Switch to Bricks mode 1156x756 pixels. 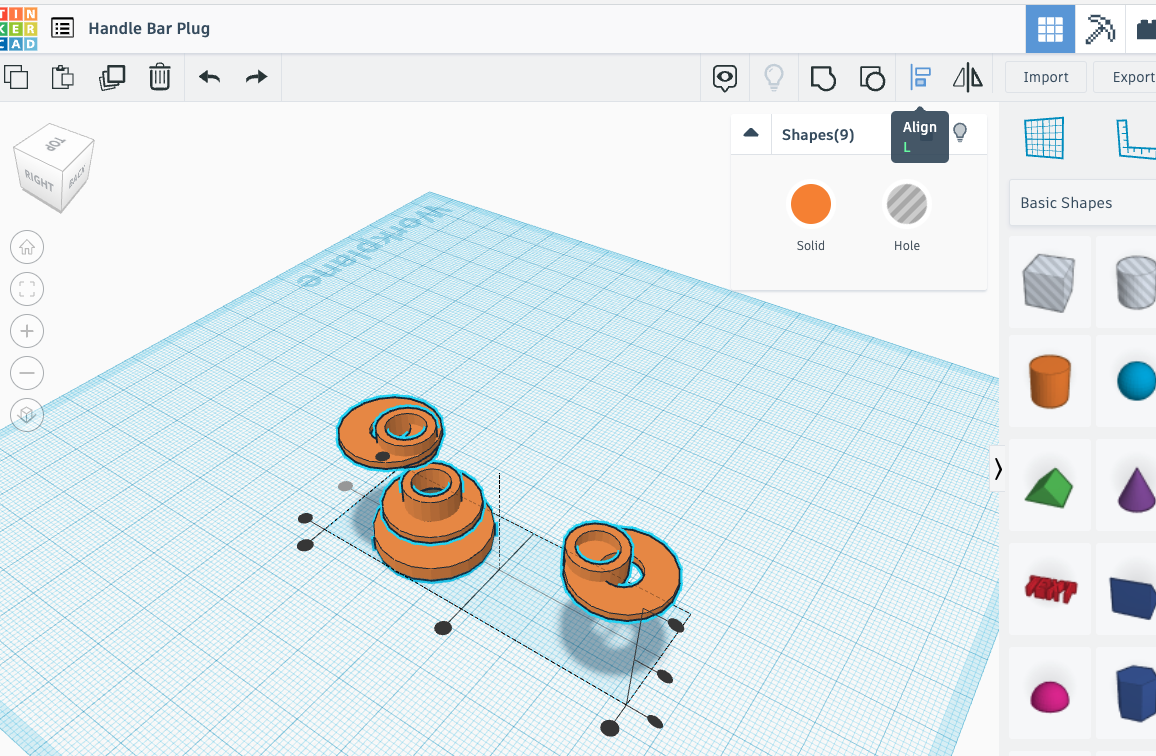(x=1143, y=30)
